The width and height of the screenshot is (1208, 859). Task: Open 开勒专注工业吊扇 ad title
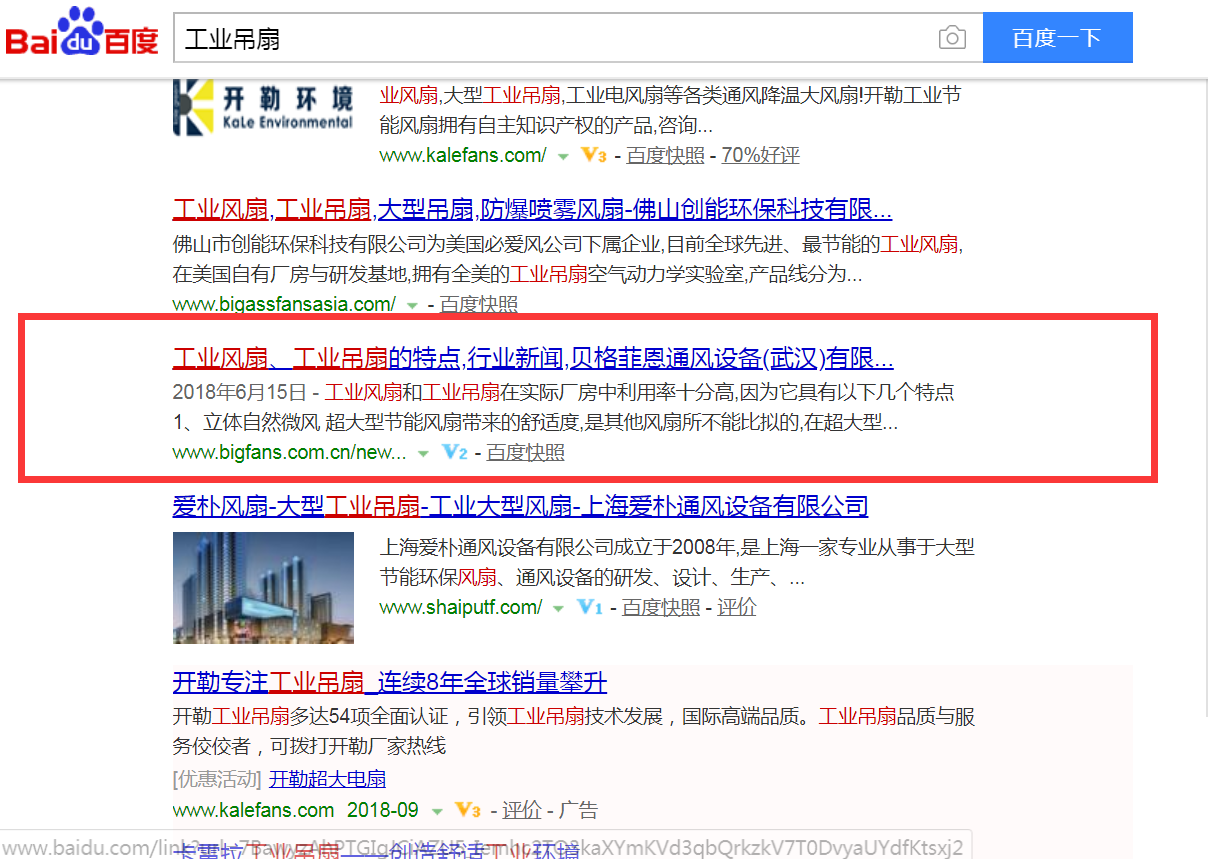pos(390,683)
